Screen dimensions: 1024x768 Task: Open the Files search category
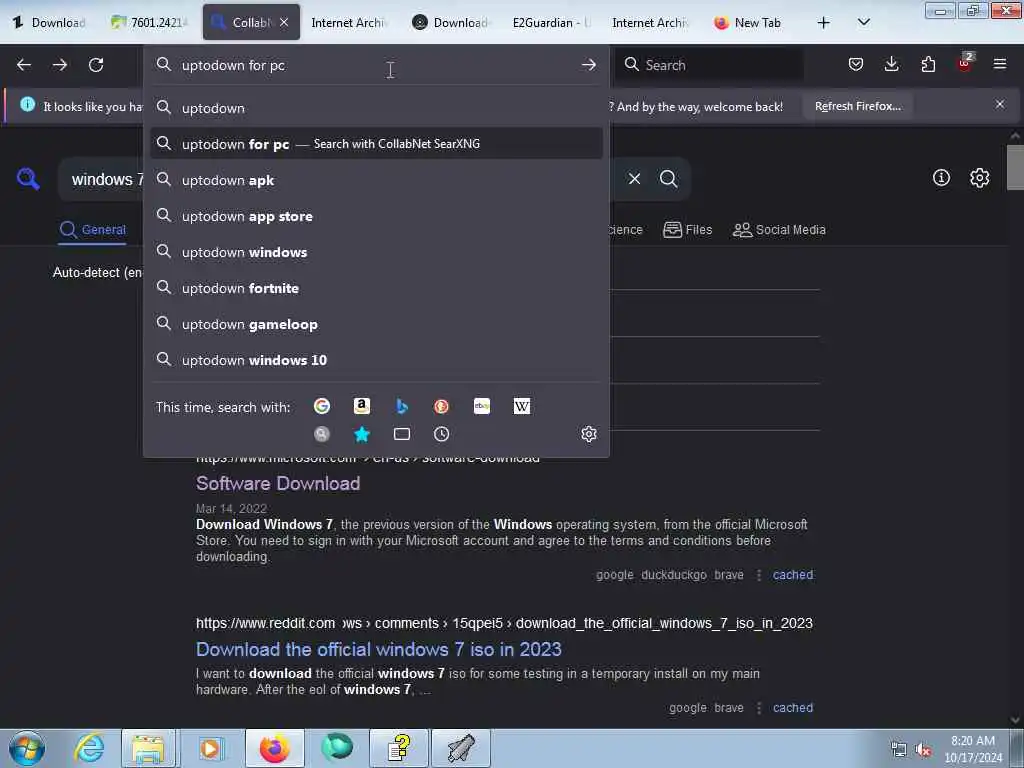(x=687, y=230)
